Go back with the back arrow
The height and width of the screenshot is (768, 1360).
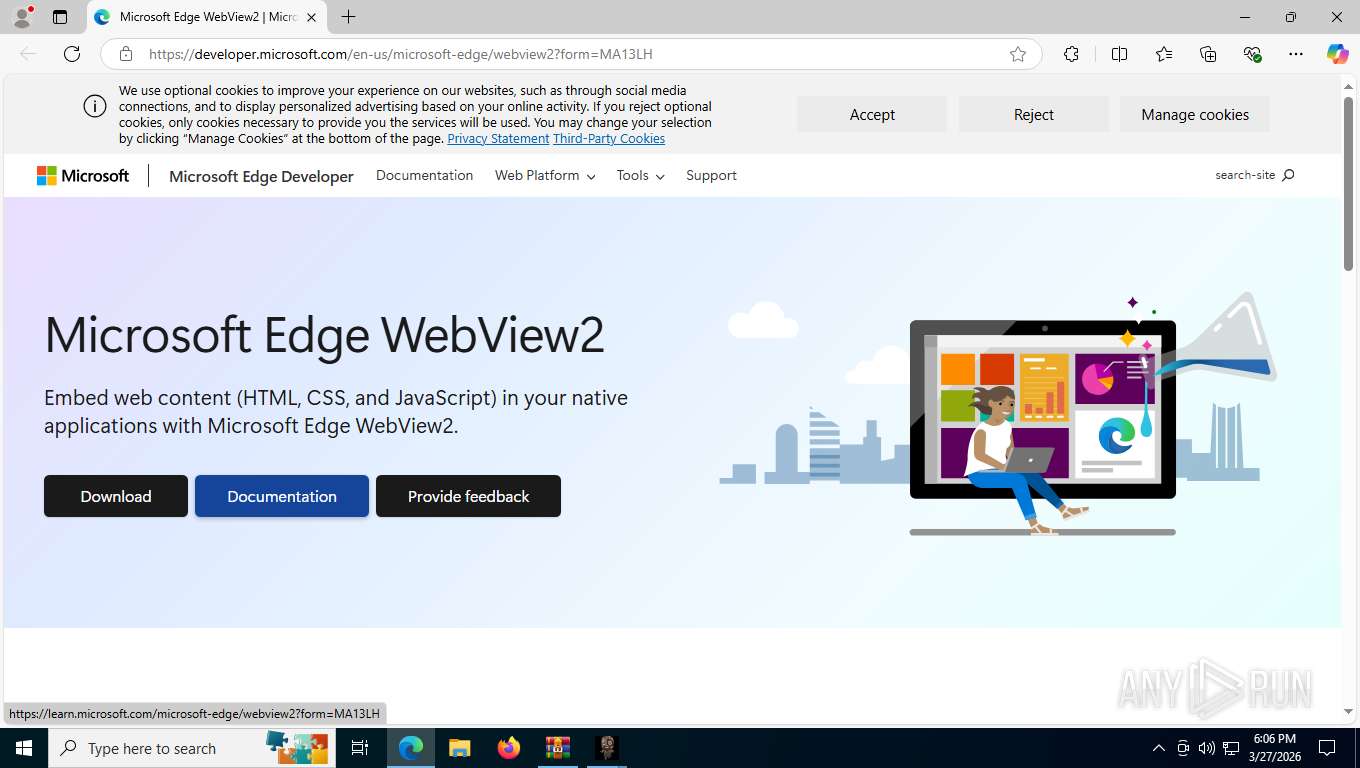pos(28,54)
